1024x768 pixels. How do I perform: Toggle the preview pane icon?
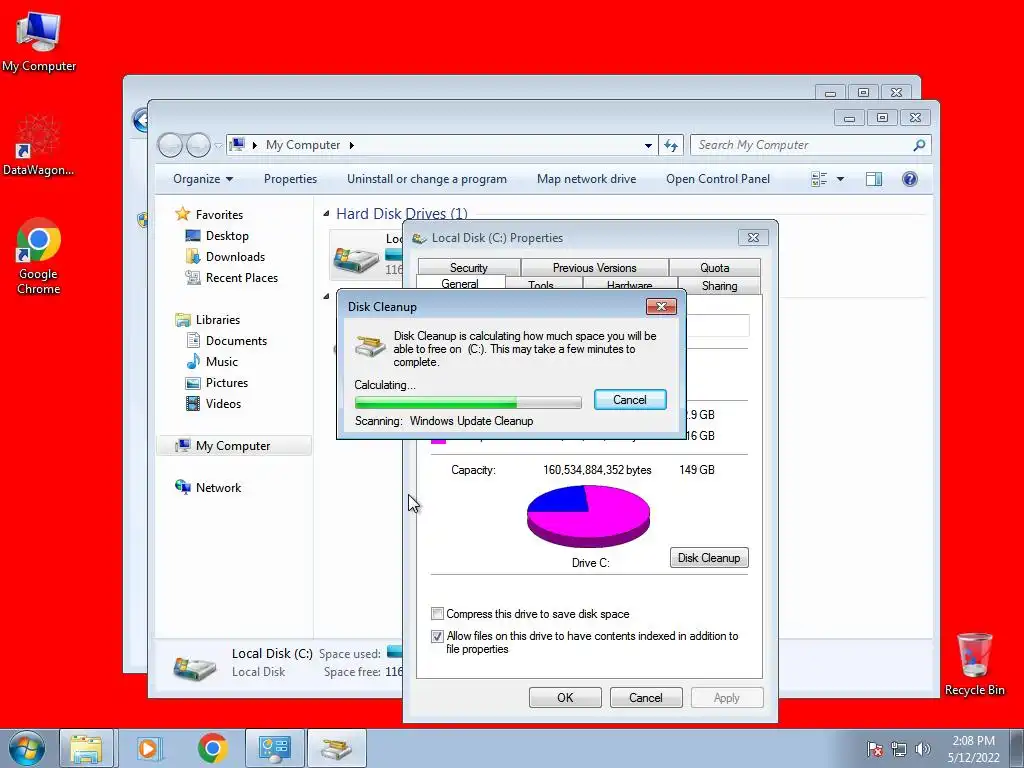[x=874, y=179]
